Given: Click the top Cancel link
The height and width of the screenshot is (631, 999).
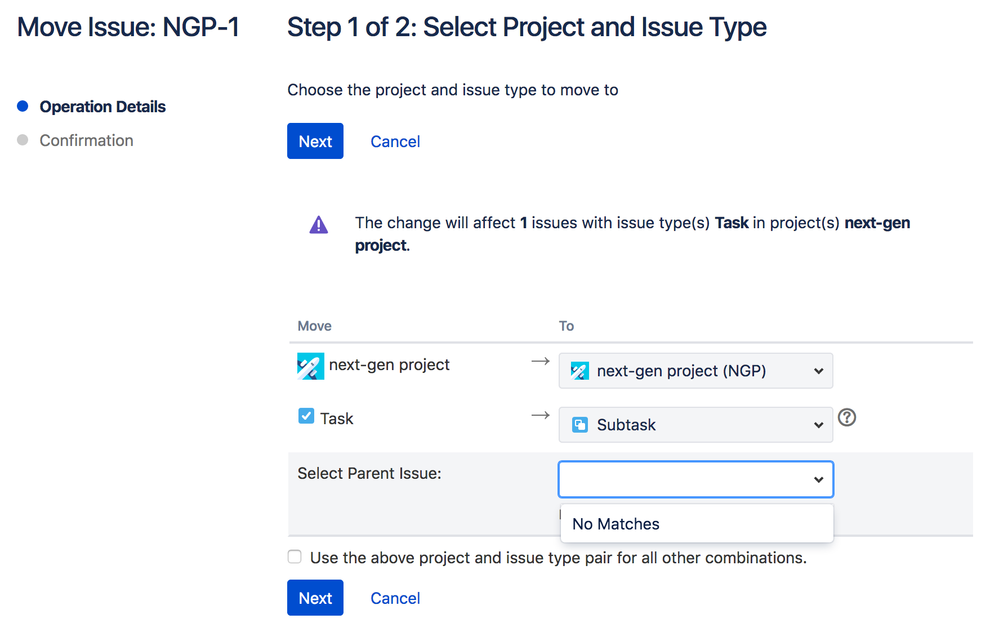Looking at the screenshot, I should pyautogui.click(x=395, y=142).
